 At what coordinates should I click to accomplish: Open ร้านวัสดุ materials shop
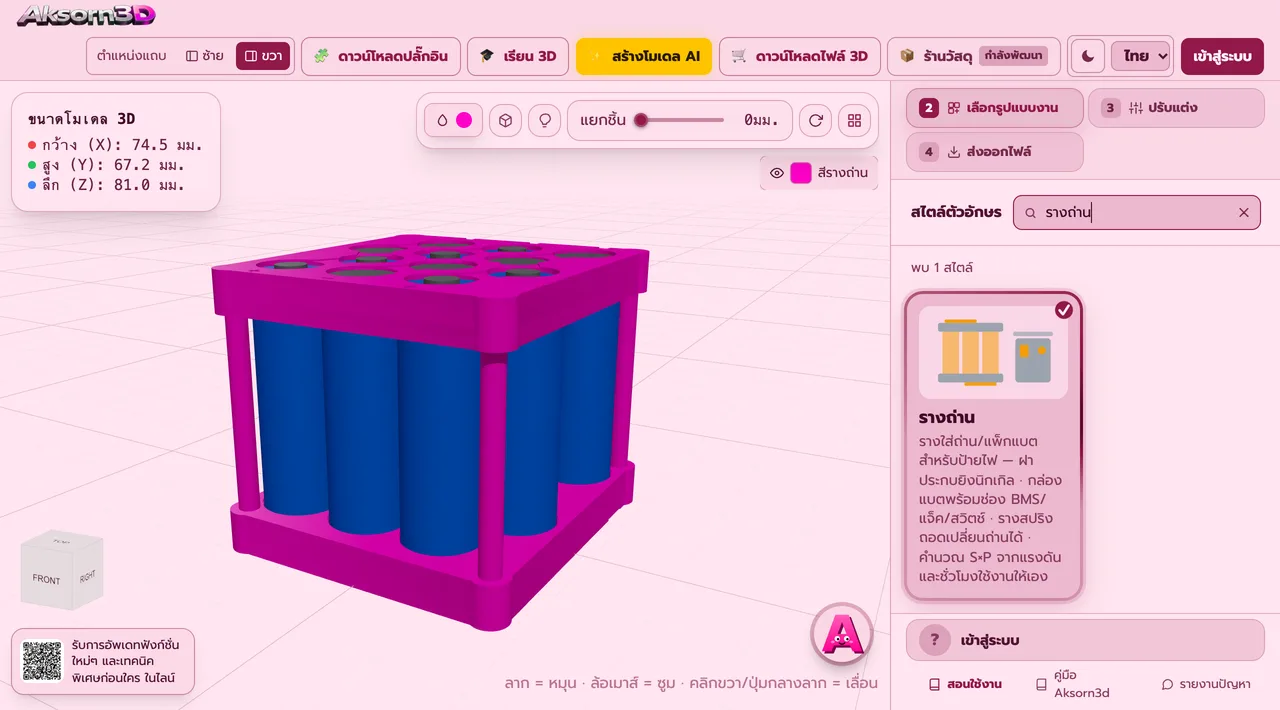pos(973,56)
